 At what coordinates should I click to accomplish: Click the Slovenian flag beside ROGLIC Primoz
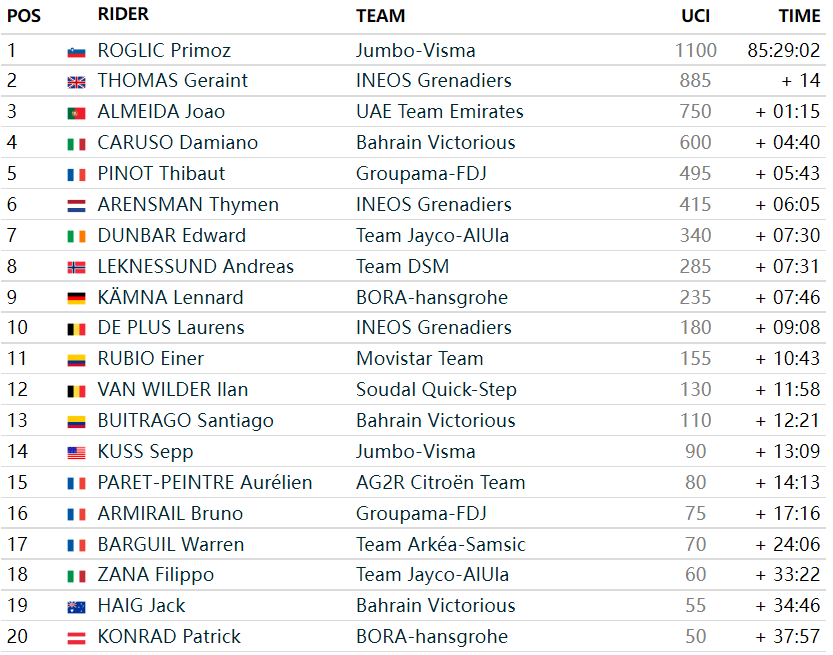tap(76, 52)
